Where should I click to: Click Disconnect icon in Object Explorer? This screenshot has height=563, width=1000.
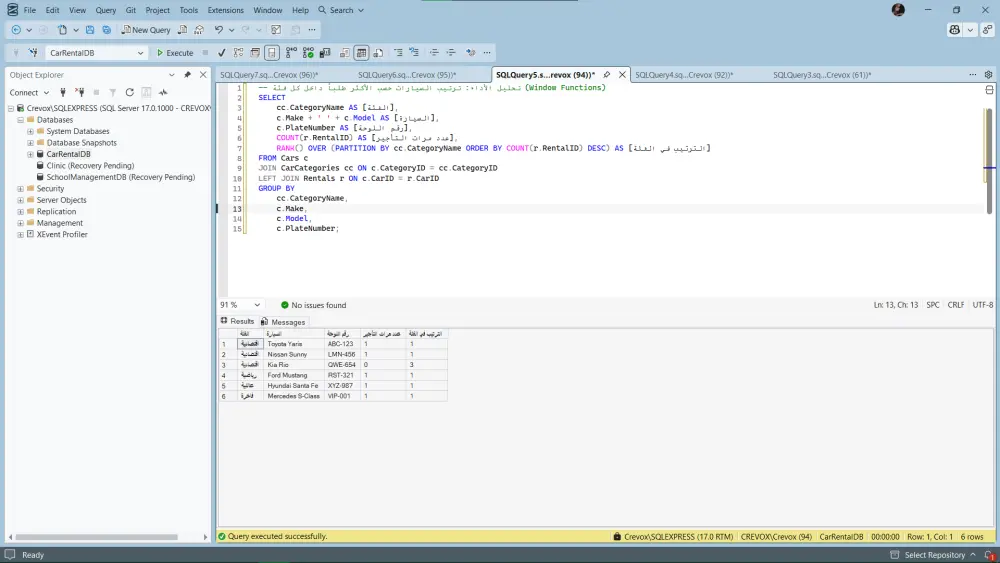80,92
